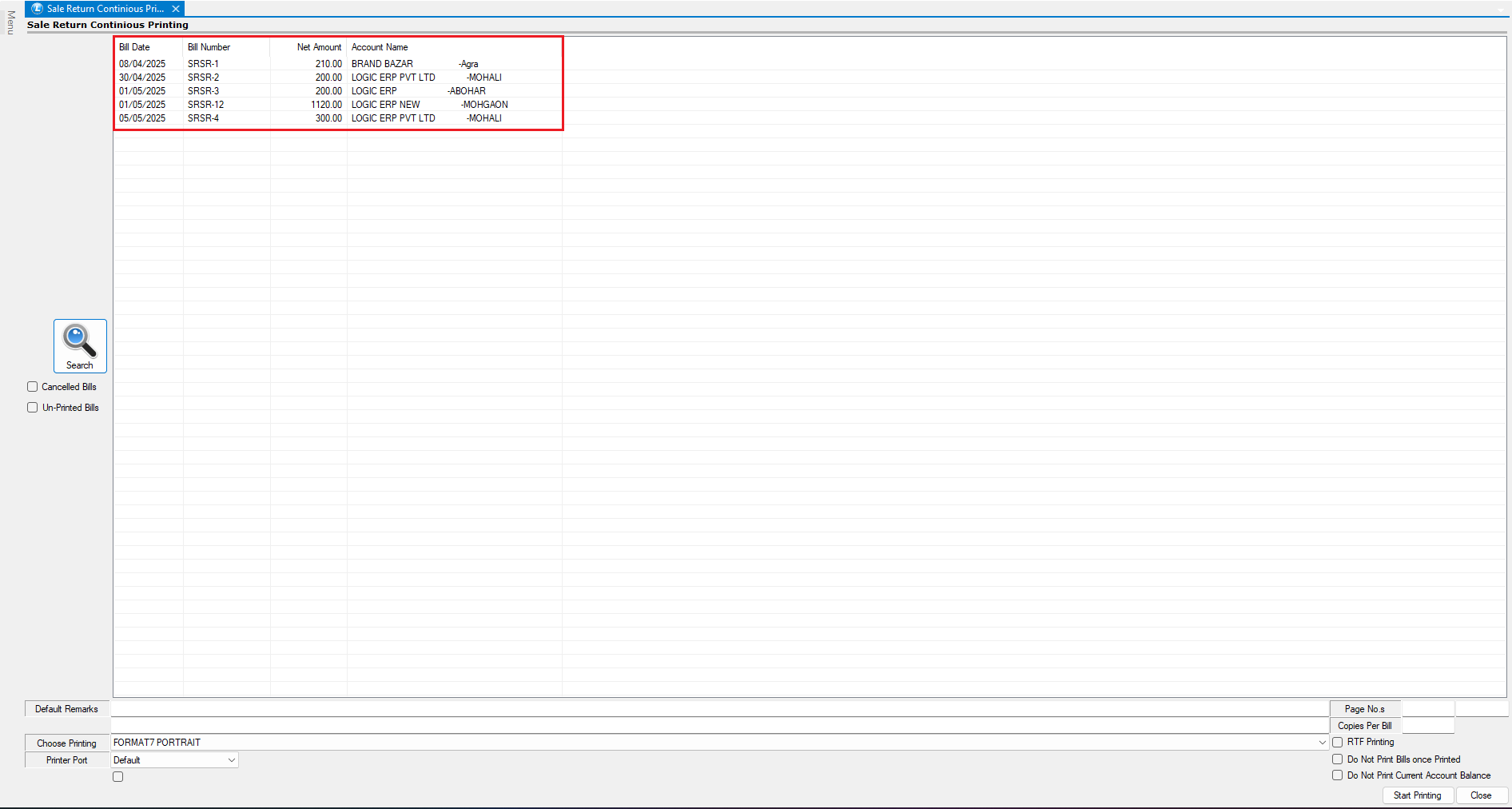Close the Sale Return Continious Printing tab
The image size is (1512, 809).
click(176, 9)
